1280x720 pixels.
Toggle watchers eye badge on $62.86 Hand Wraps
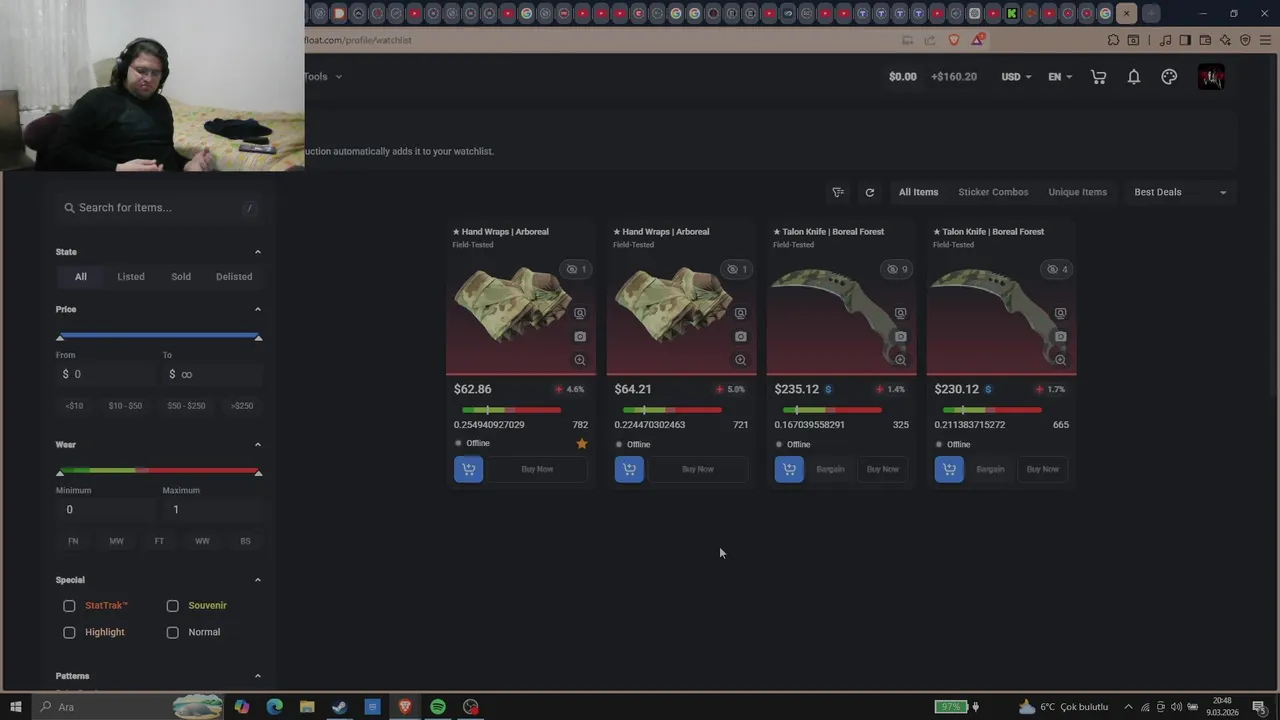[x=576, y=269]
